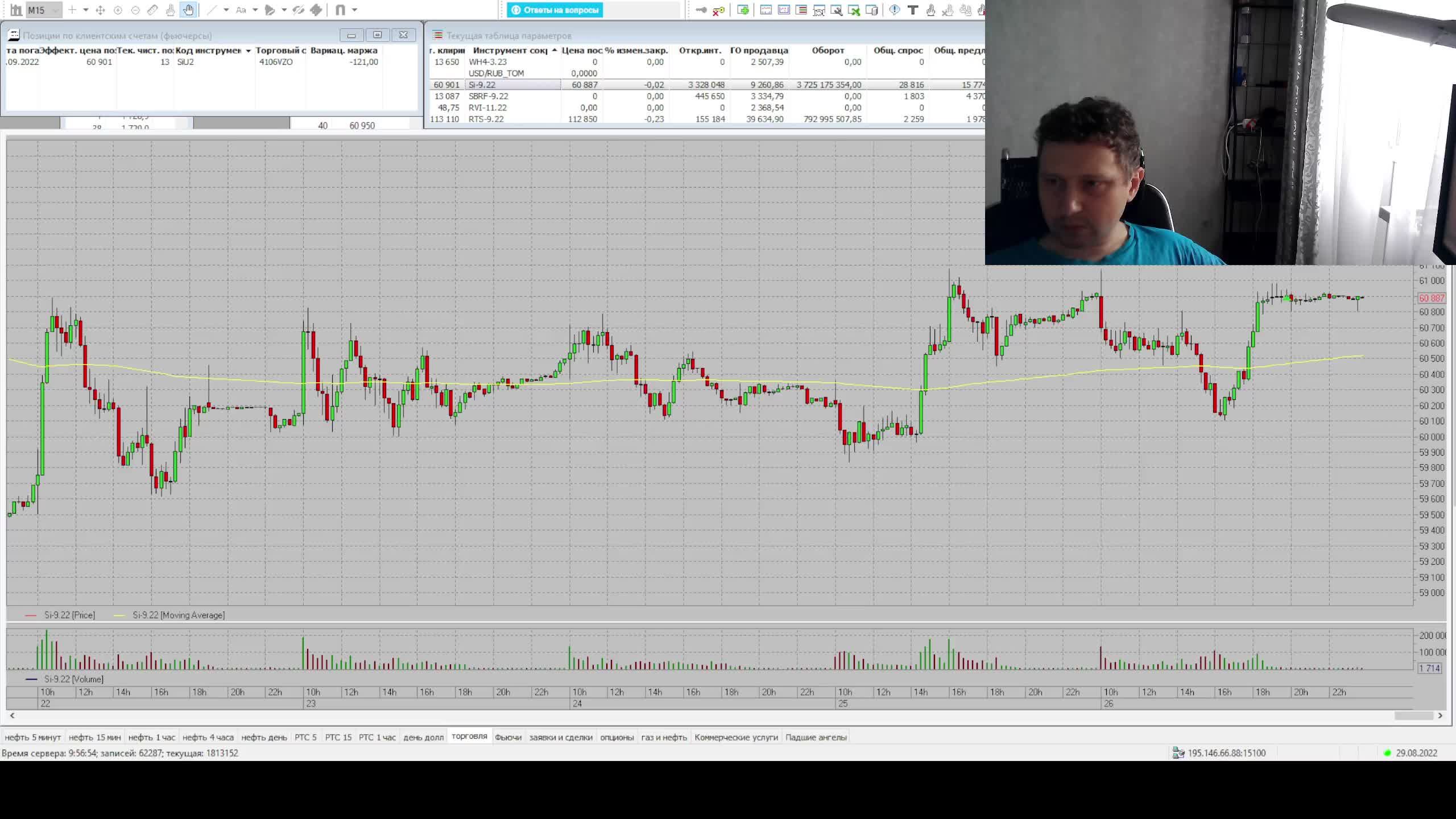Screen dimensions: 1456x819
Task: Toggle the magnet snap icon
Action: pos(340,10)
